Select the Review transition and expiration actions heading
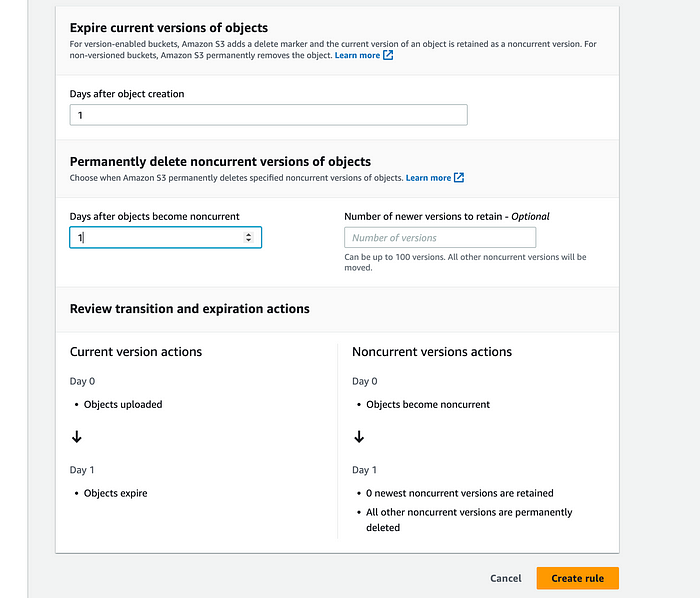Image resolution: width=700 pixels, height=598 pixels. (189, 309)
